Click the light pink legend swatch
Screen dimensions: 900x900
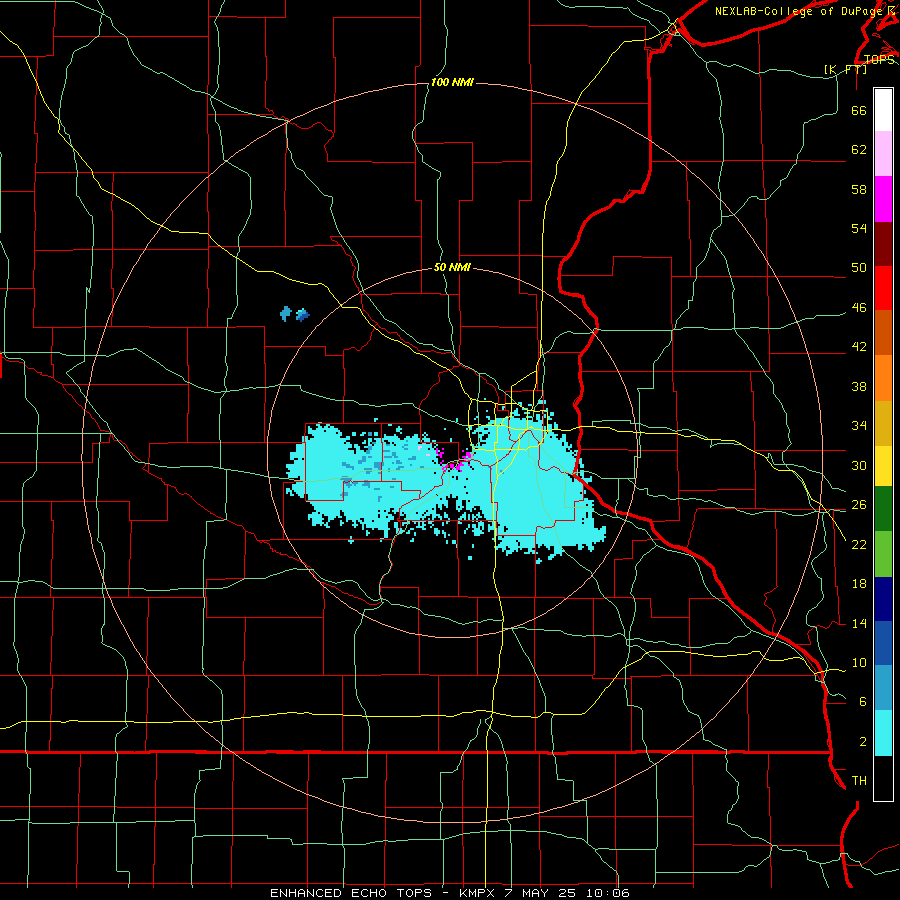[883, 154]
